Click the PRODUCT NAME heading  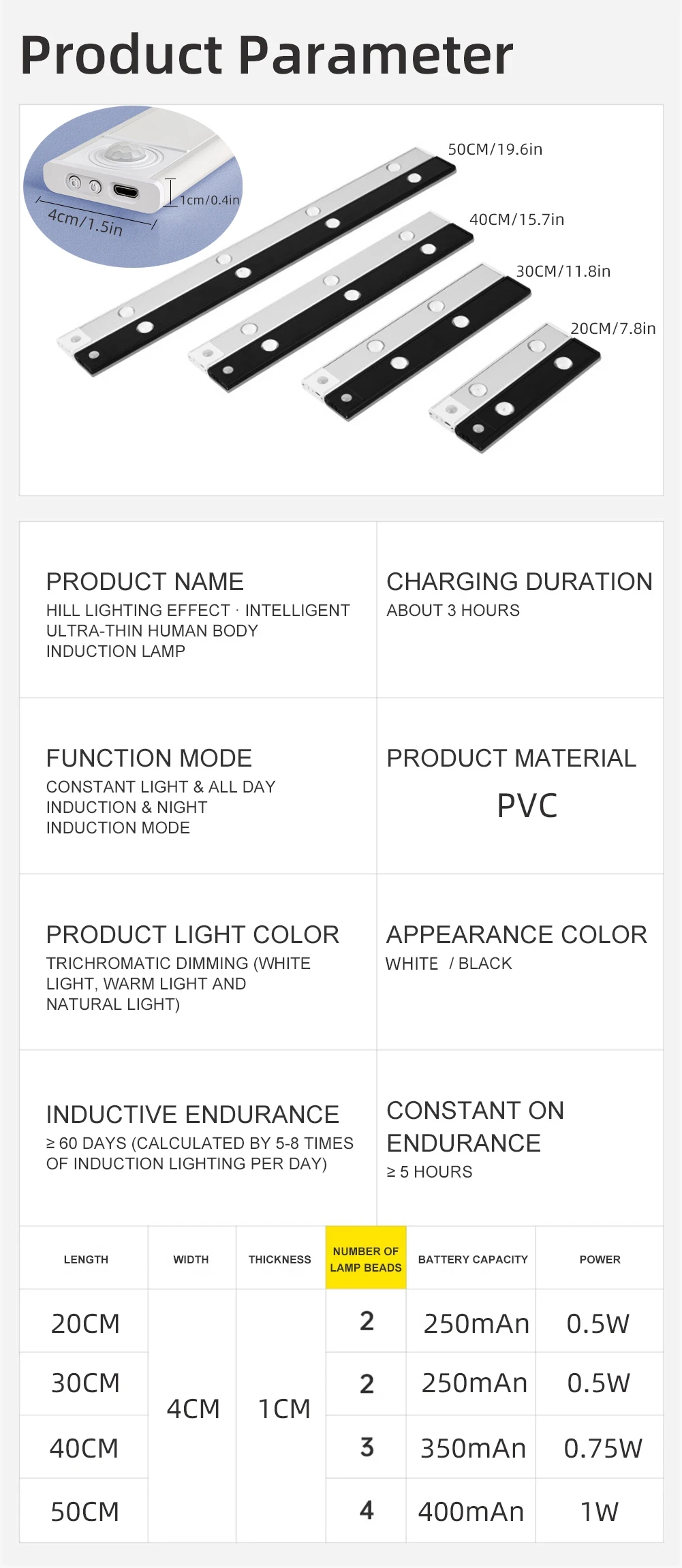click(144, 581)
